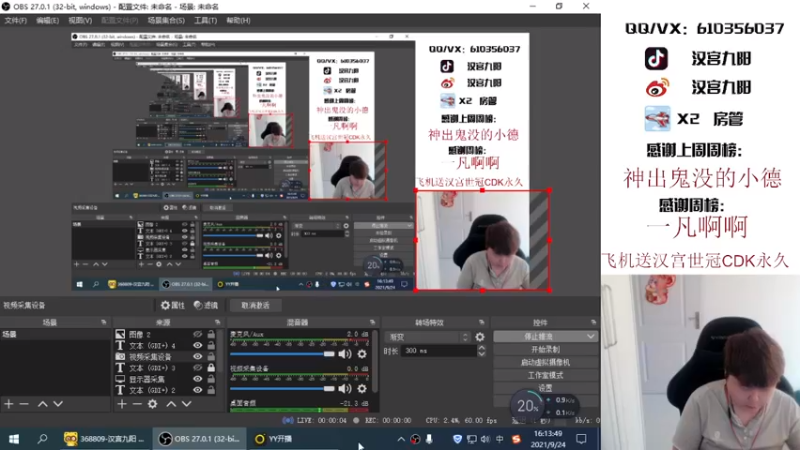The image size is (800, 450).
Task: Select the 文本 (GDI+) 2 source row
Action: (x=165, y=390)
